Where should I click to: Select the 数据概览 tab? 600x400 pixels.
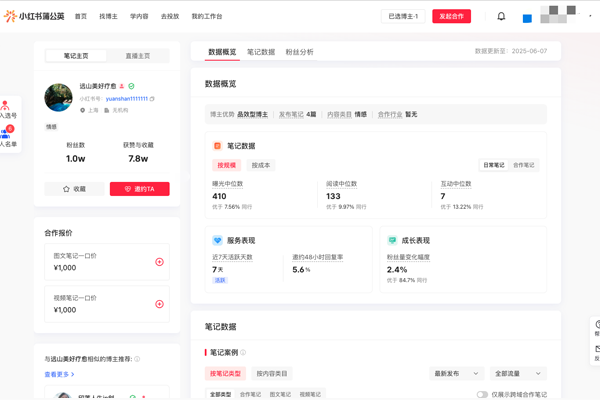(x=222, y=52)
